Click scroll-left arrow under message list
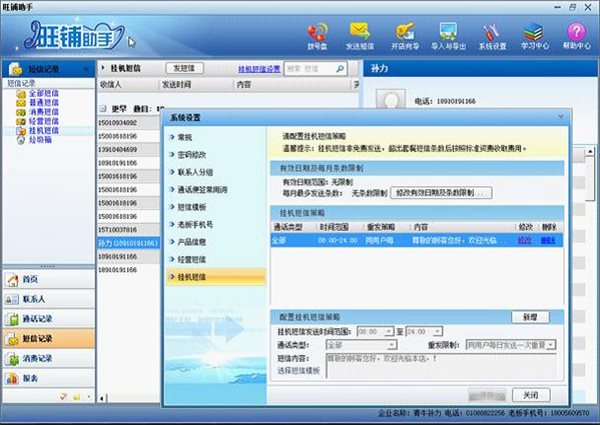Viewport: 600px width, 425px height. tap(102, 399)
